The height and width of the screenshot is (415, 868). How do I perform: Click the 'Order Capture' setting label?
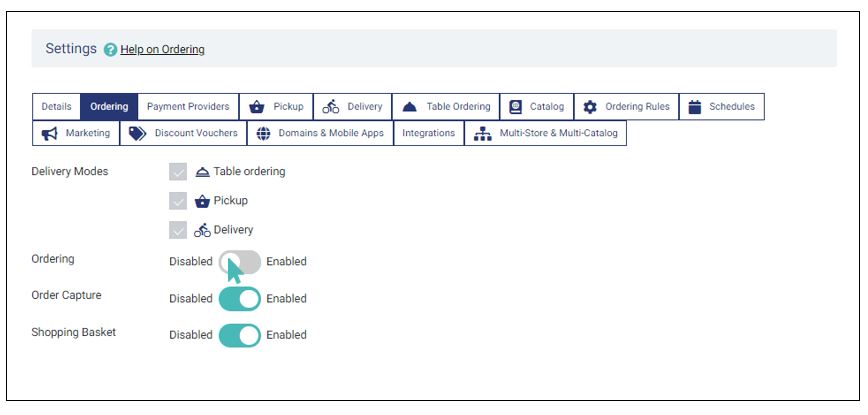pos(66,295)
